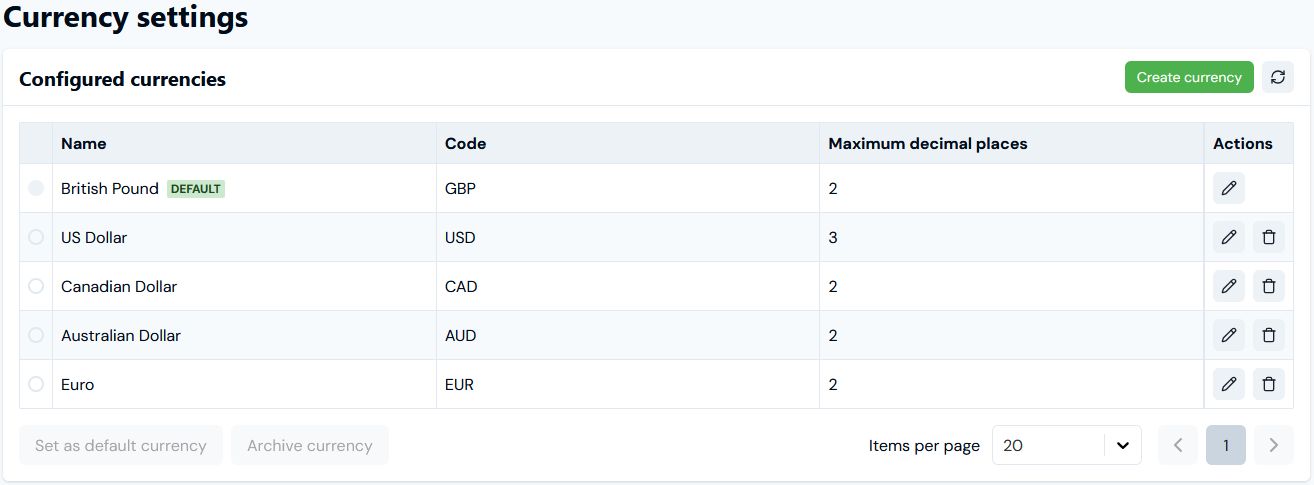The width and height of the screenshot is (1314, 485).
Task: Edit the US Dollar currency
Action: 1229,237
